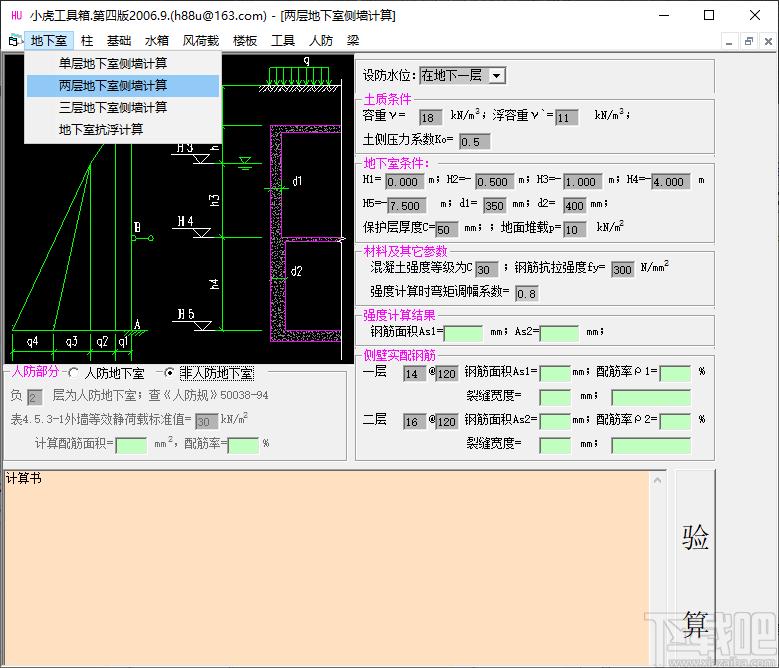Open the 工具 menu
This screenshot has width=779, height=668.
click(283, 40)
